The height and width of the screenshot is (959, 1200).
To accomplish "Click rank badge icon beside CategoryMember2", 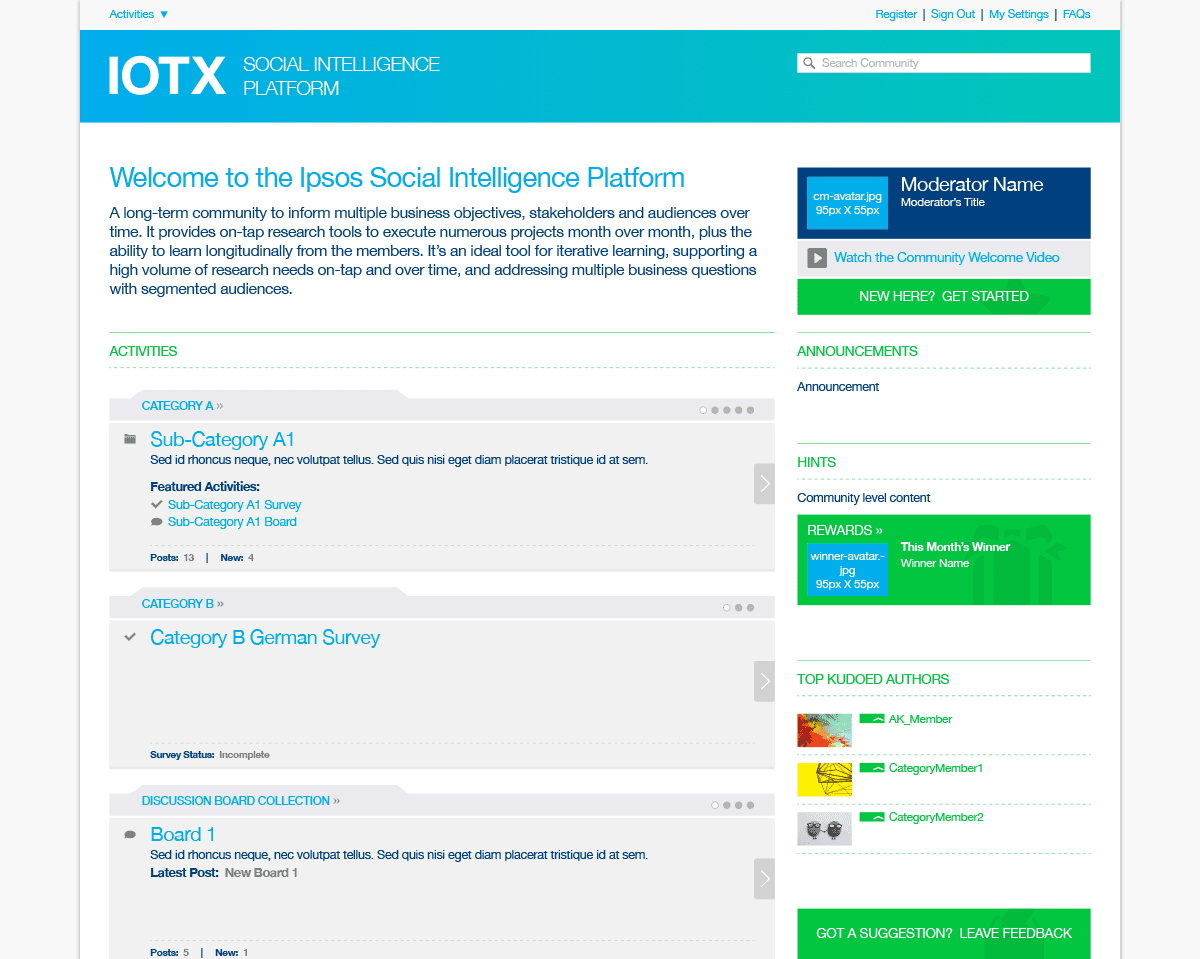I will pyautogui.click(x=872, y=816).
